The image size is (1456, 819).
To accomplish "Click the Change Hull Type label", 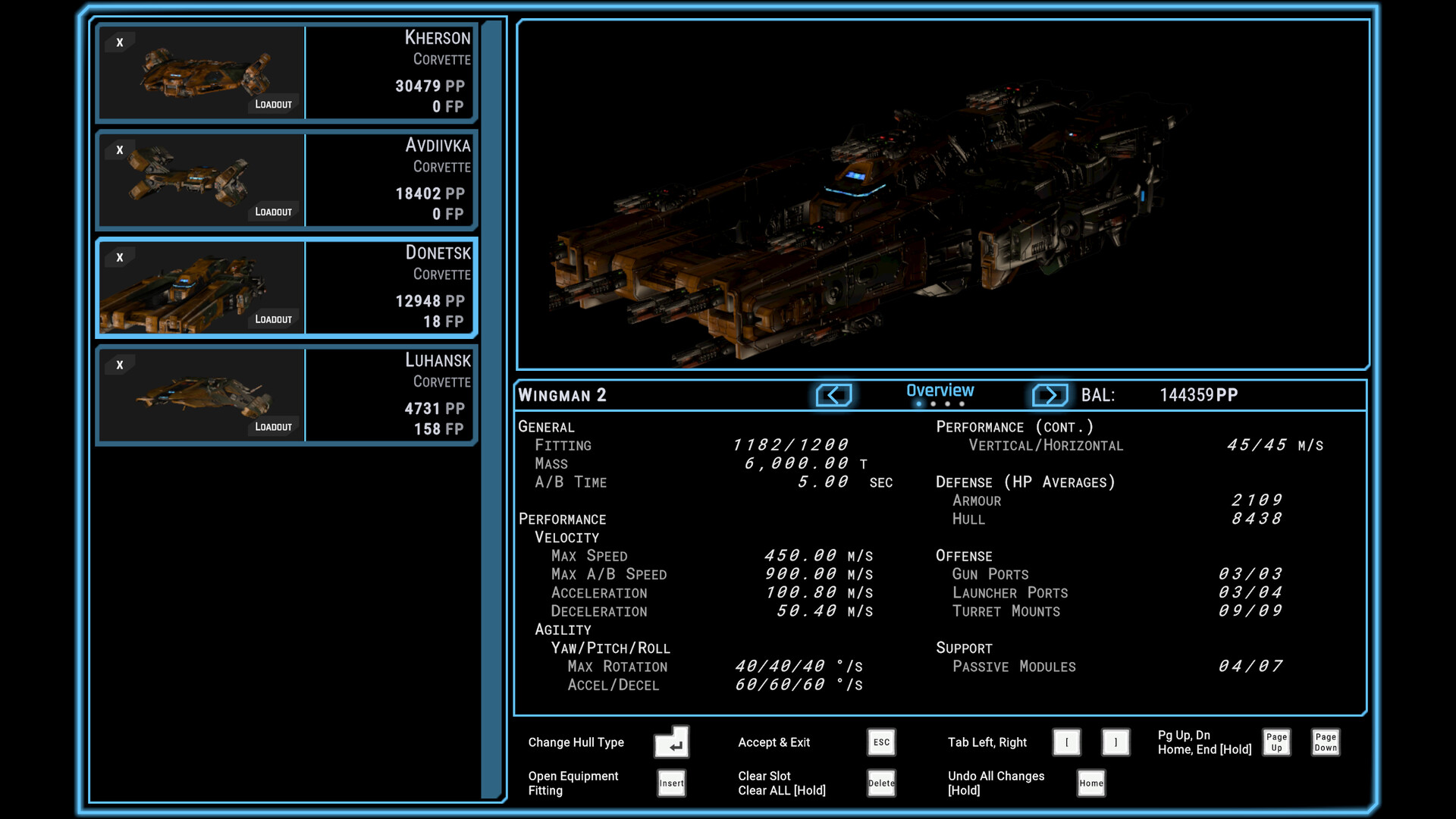I will (x=576, y=742).
